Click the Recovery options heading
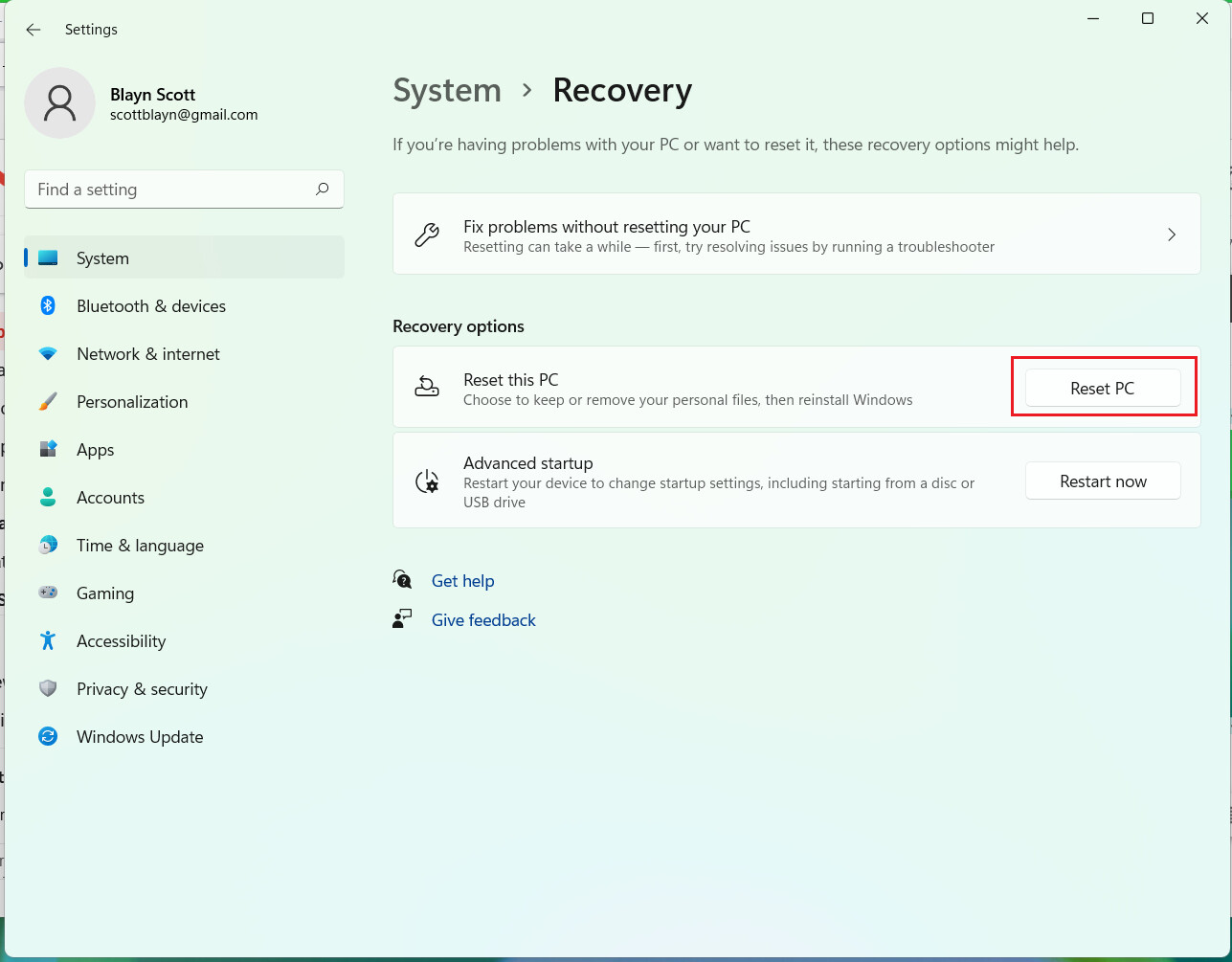The height and width of the screenshot is (962, 1232). 459,326
